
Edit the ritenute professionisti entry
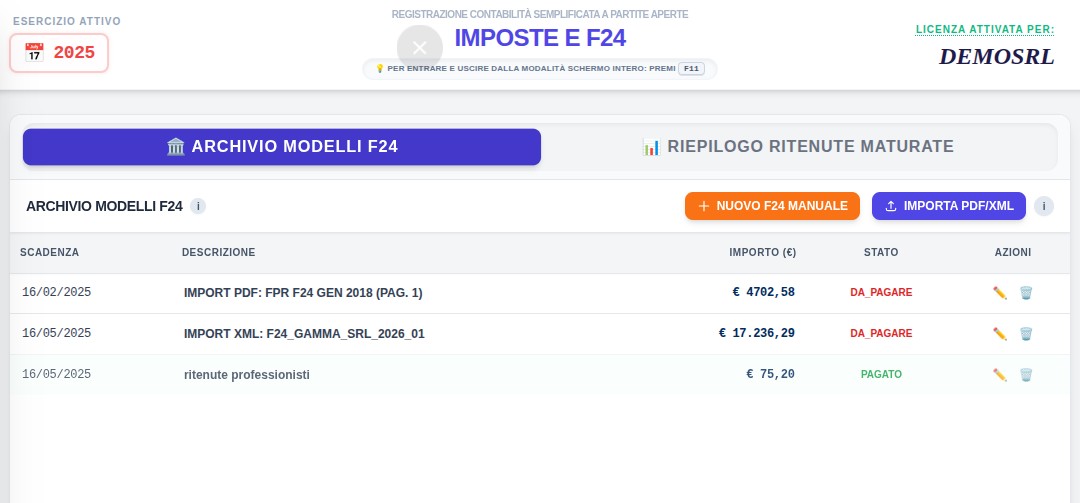pyautogui.click(x=999, y=375)
